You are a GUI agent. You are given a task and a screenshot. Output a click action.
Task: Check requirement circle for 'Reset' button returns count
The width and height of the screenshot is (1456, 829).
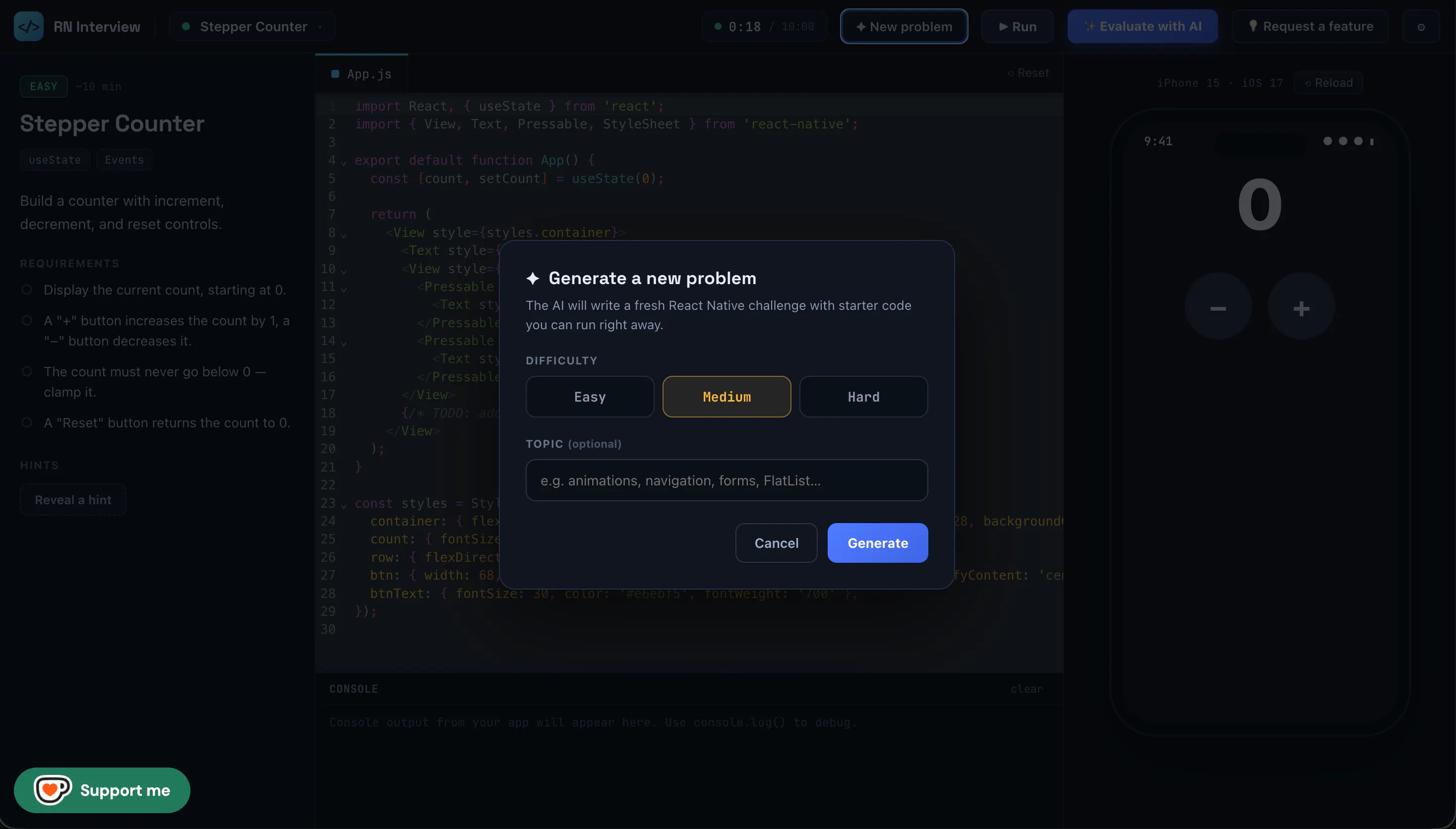pyautogui.click(x=27, y=422)
